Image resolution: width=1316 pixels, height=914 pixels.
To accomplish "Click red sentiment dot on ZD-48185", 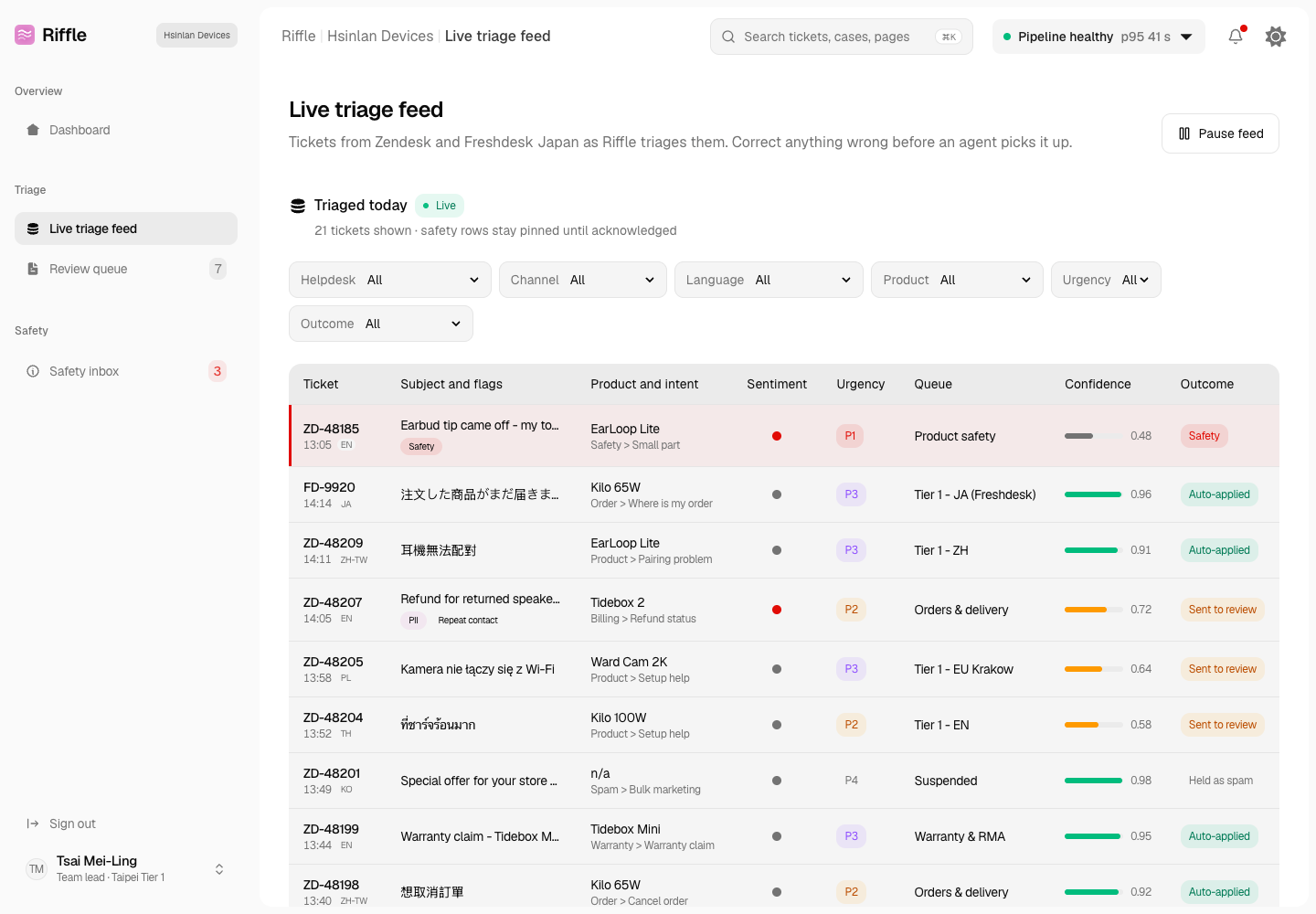I will tap(777, 436).
